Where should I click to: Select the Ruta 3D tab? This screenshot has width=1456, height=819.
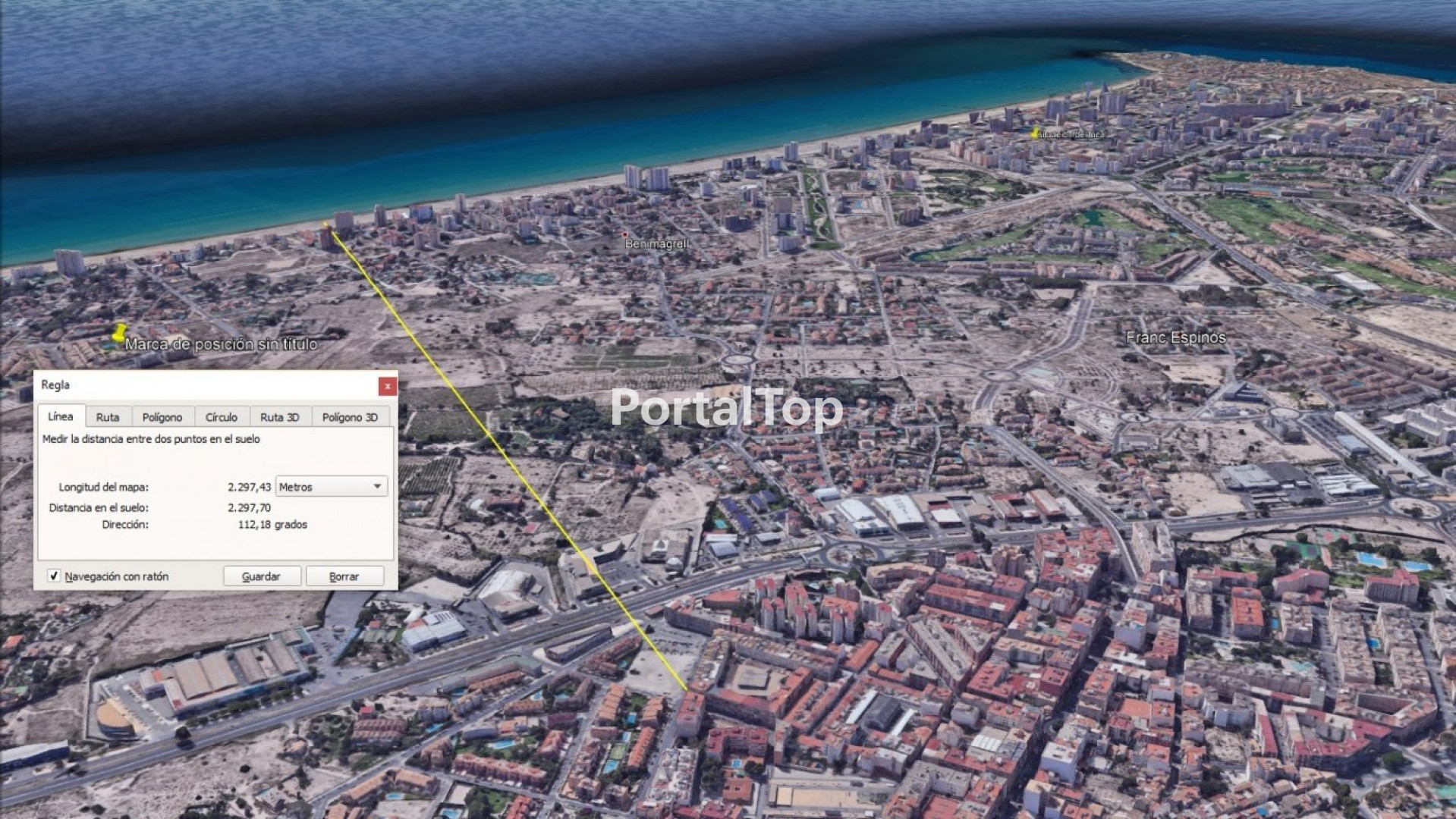coord(280,417)
